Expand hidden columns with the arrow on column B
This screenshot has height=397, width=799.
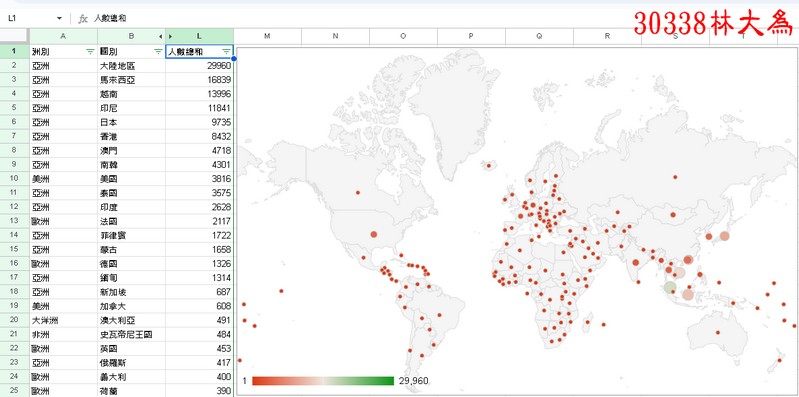coord(161,36)
